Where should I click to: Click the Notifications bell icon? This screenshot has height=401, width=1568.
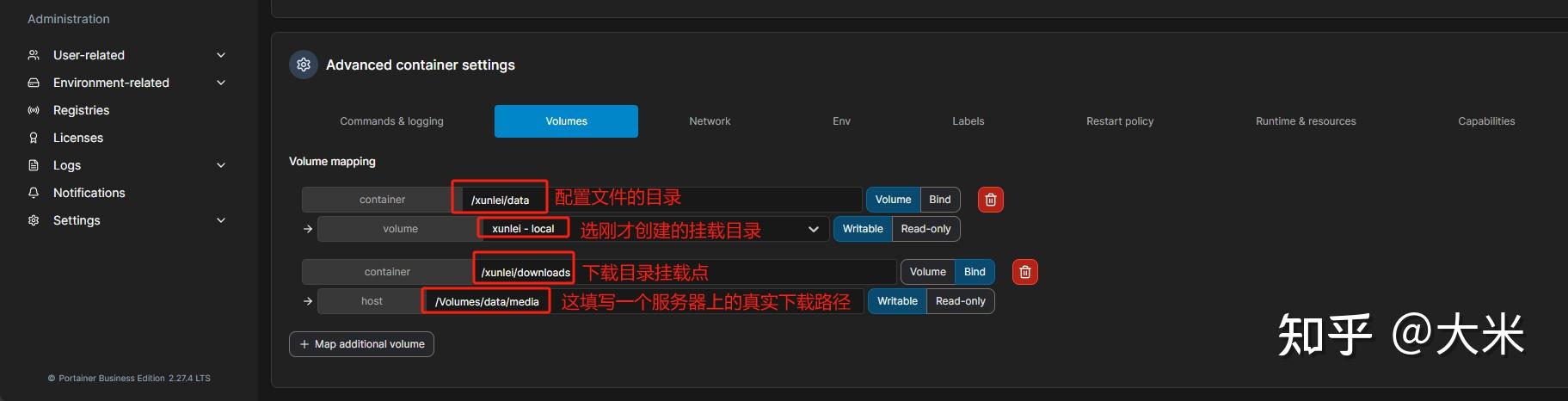[x=34, y=193]
